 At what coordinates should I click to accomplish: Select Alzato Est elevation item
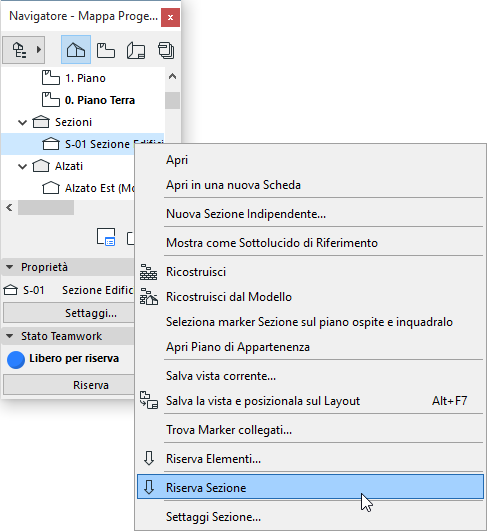100,188
